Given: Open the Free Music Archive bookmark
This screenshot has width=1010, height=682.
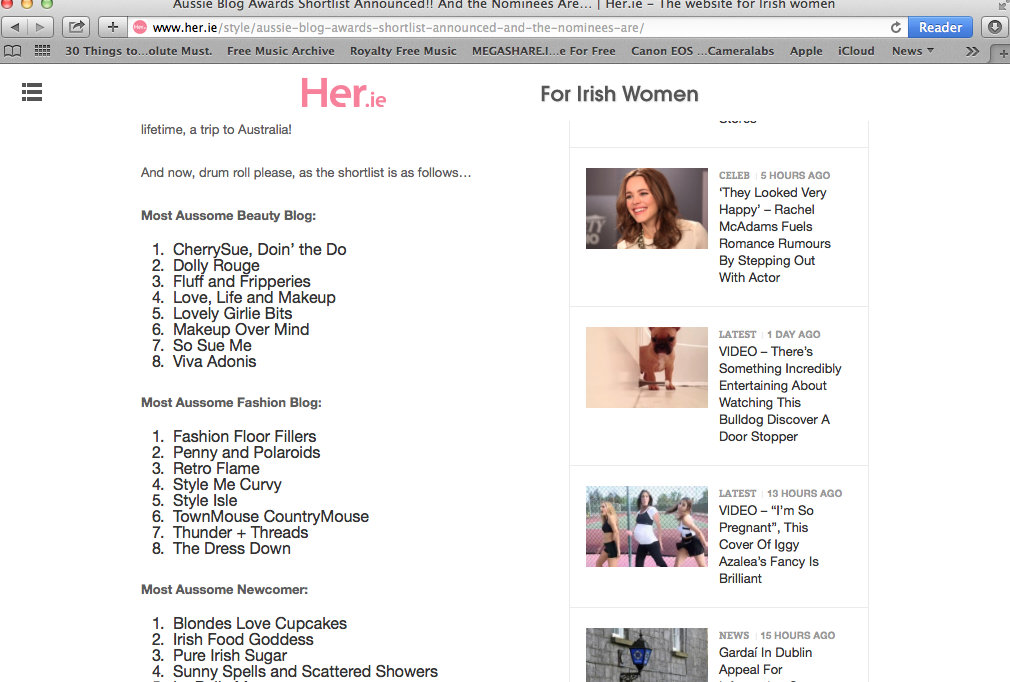Looking at the screenshot, I should [281, 51].
